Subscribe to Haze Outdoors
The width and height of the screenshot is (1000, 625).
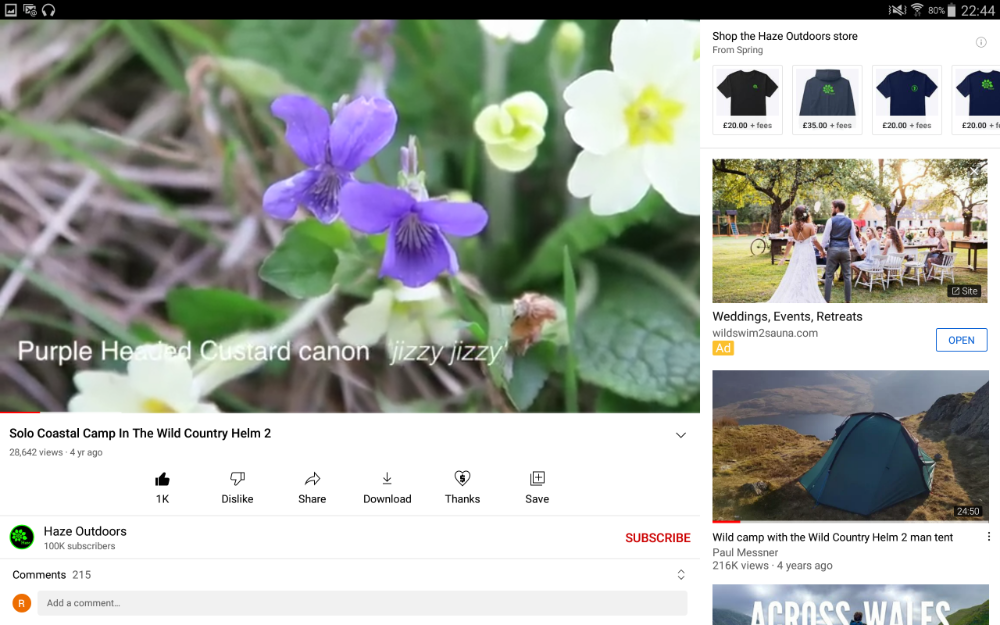[x=658, y=538]
